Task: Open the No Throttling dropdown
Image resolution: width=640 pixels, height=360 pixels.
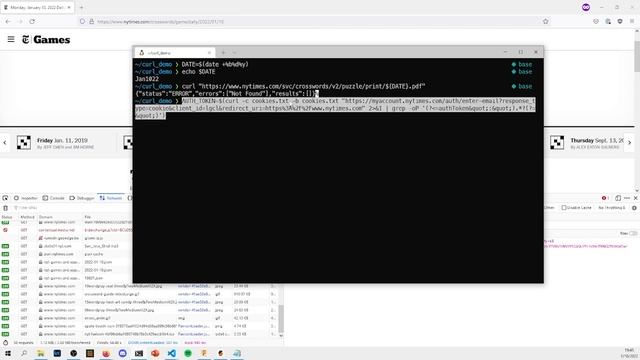Action: click(x=611, y=208)
